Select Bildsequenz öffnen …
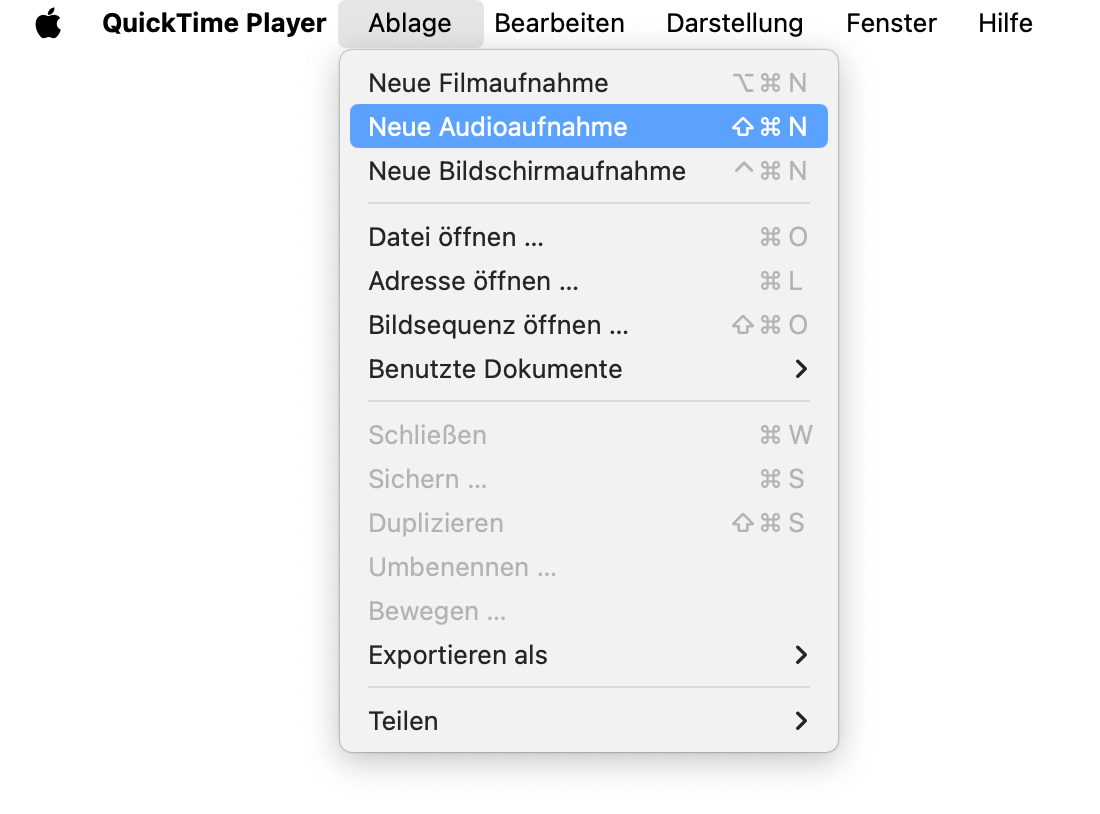The width and height of the screenshot is (1100, 814). point(498,325)
